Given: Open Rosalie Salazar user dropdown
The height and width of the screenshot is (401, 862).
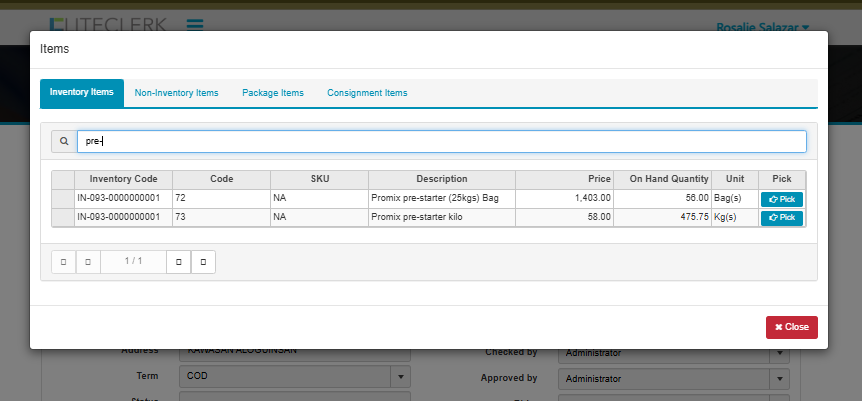Looking at the screenshot, I should [x=762, y=26].
